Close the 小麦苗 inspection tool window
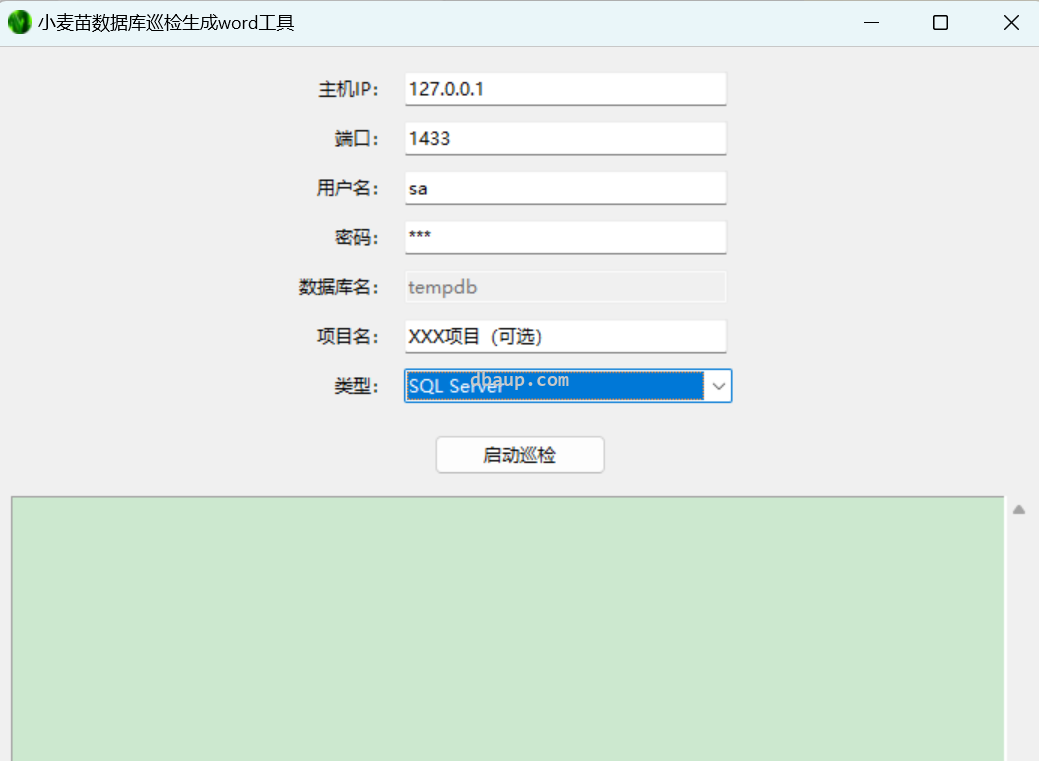This screenshot has height=761, width=1039. tap(1011, 23)
